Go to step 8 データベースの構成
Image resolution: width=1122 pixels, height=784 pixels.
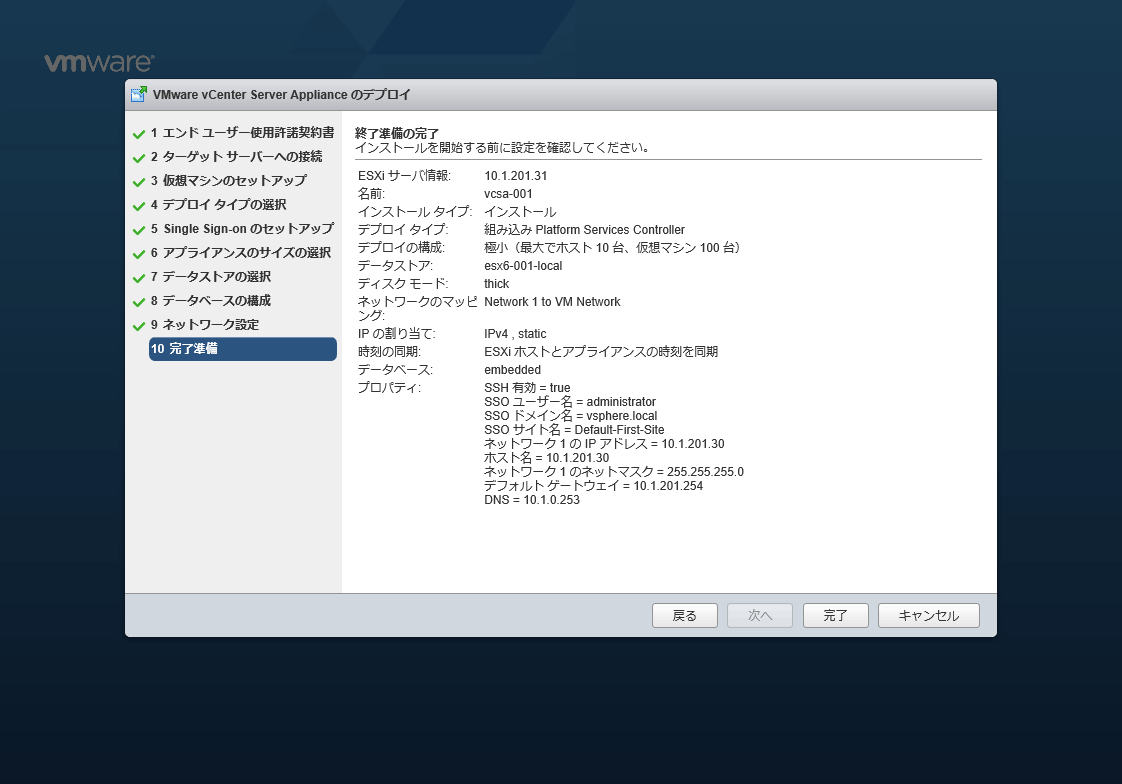click(x=210, y=300)
